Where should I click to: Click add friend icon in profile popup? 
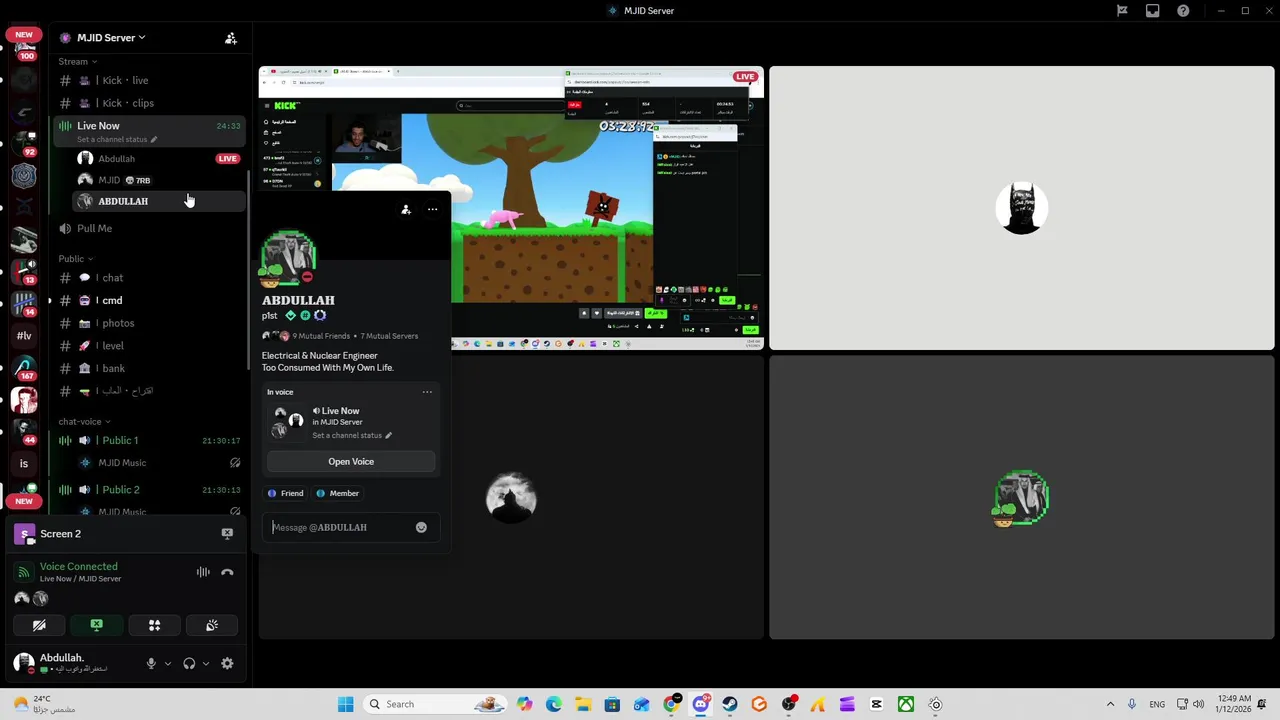405,209
